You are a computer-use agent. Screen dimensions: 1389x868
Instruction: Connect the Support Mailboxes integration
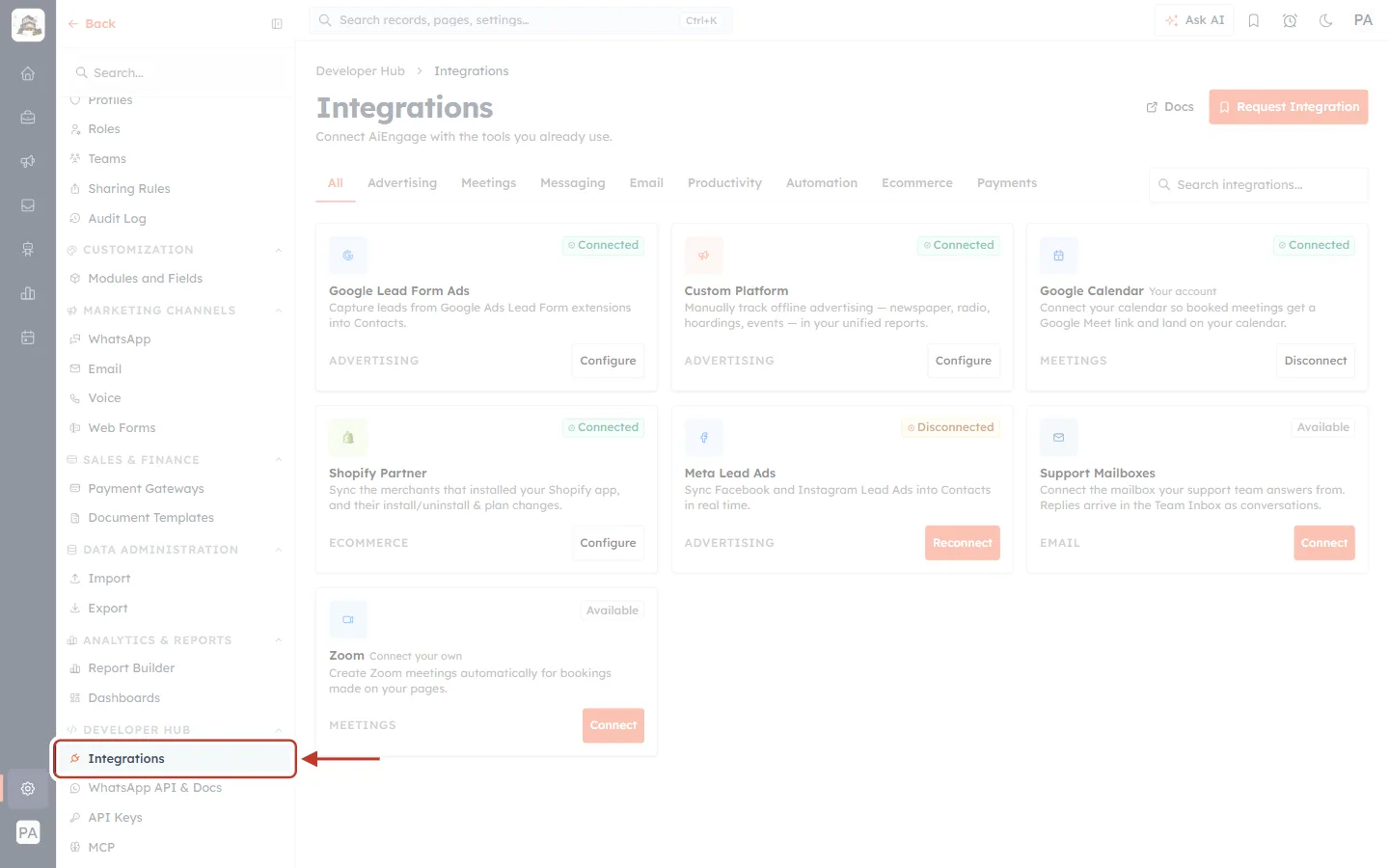pyautogui.click(x=1324, y=543)
